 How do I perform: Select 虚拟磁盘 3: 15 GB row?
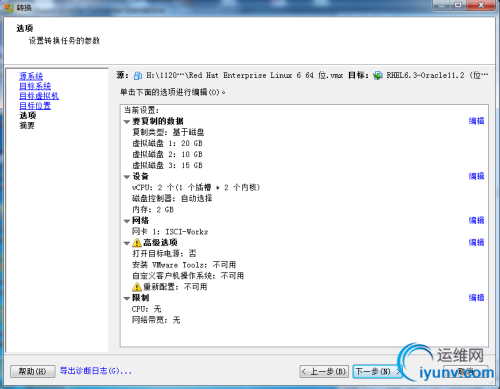point(167,165)
